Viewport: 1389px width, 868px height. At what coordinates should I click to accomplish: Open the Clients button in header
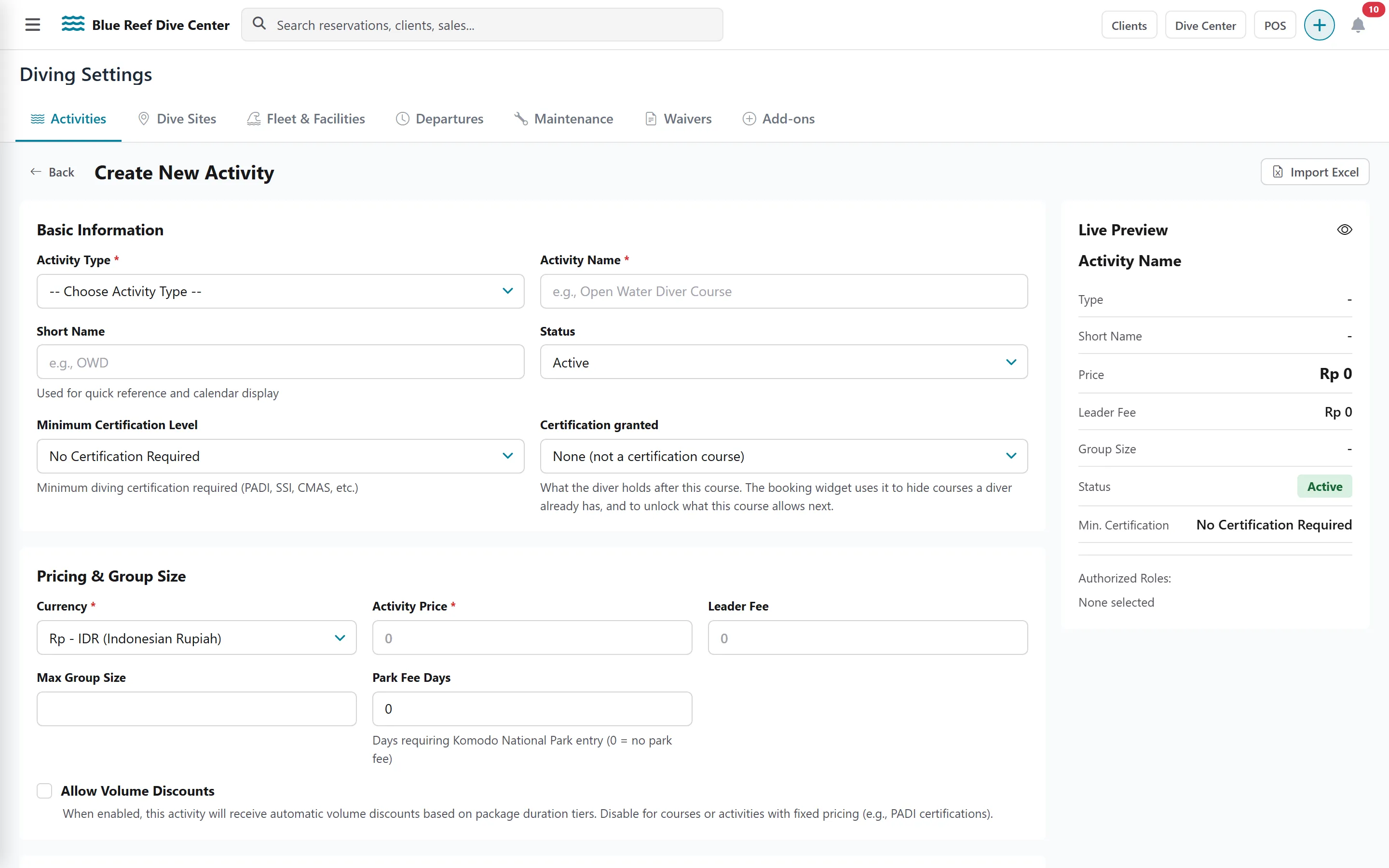[x=1129, y=25]
